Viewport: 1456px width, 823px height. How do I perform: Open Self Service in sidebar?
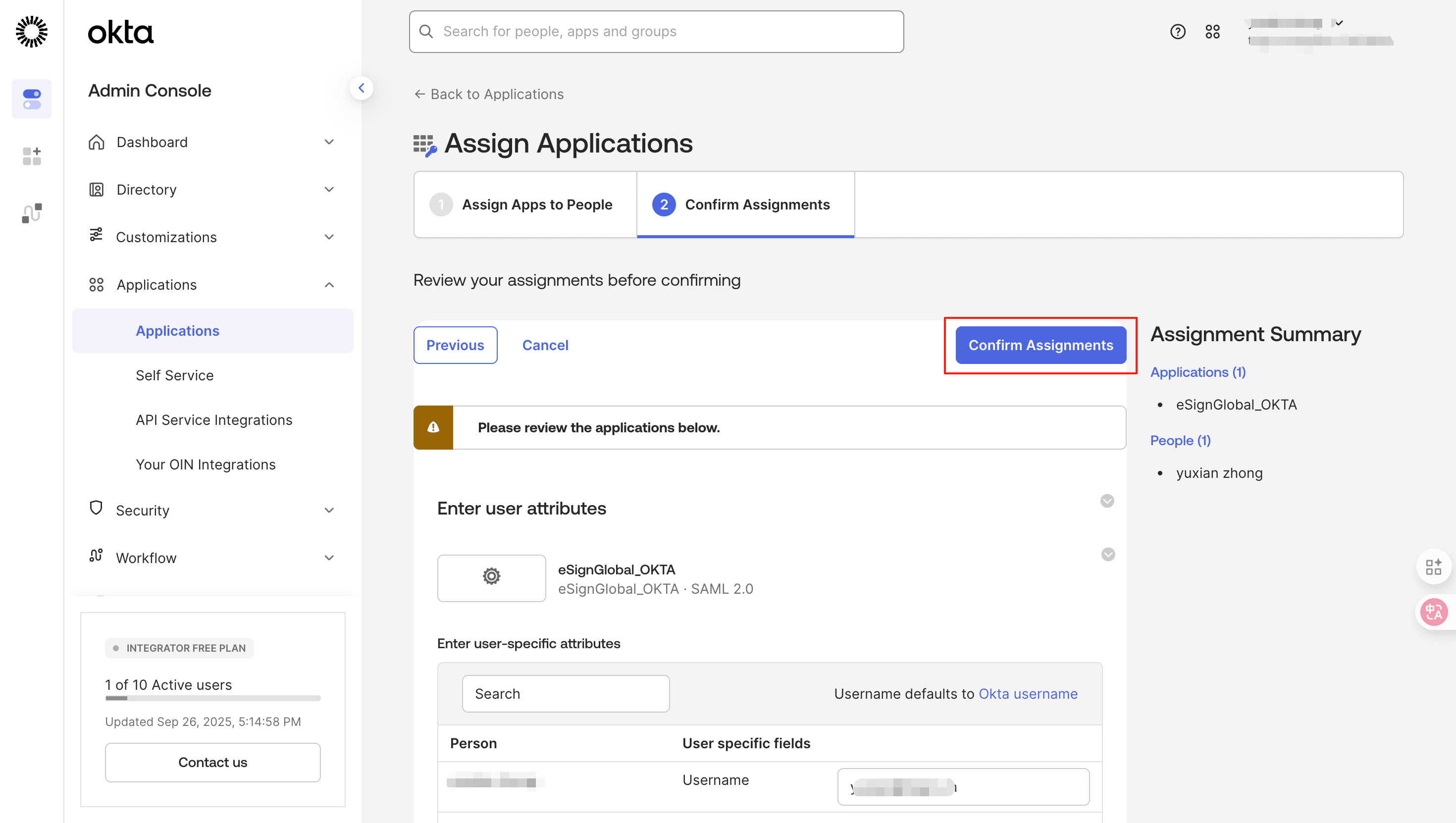(175, 375)
